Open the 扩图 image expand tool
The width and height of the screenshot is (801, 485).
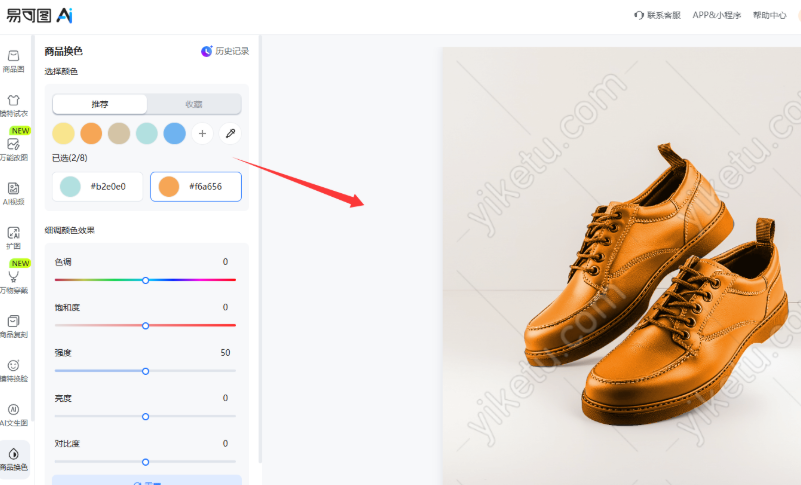[14, 237]
